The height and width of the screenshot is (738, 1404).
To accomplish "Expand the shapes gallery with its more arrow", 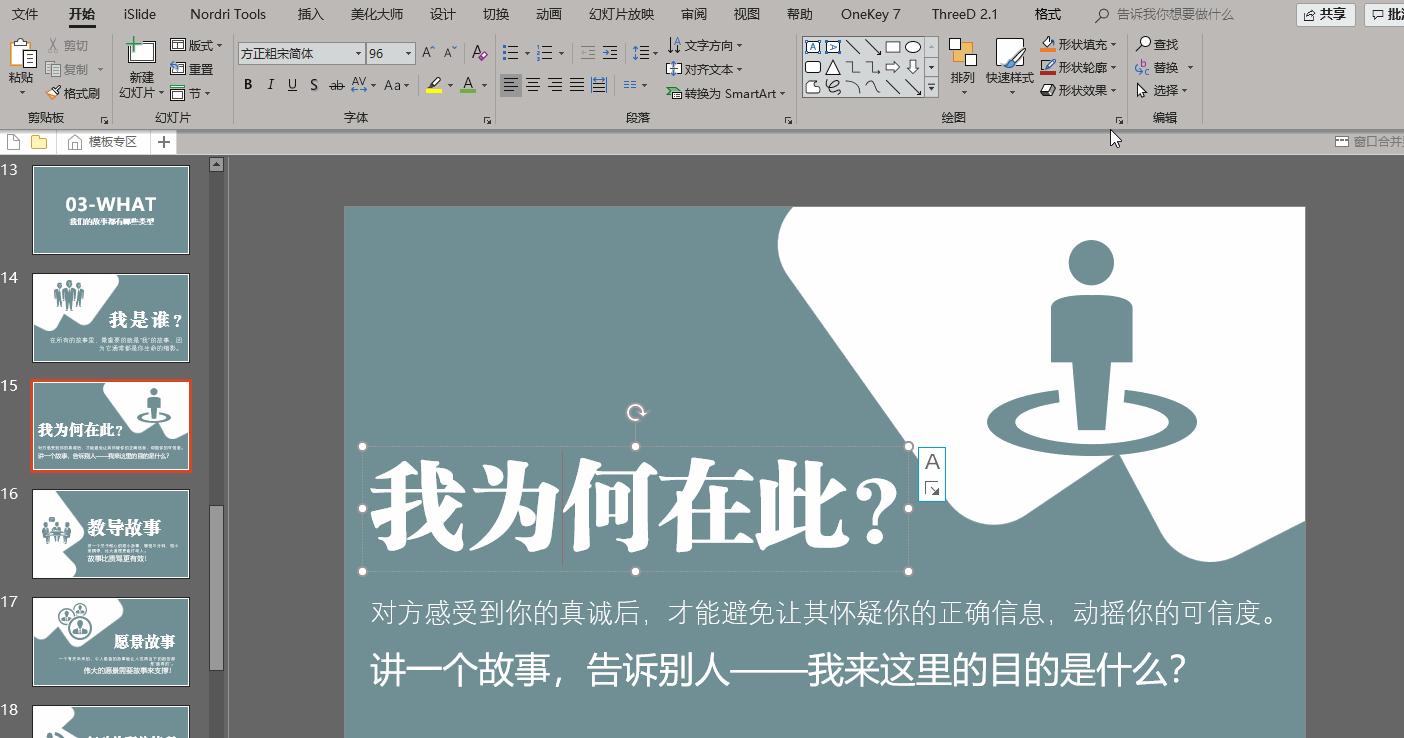I will [x=932, y=89].
